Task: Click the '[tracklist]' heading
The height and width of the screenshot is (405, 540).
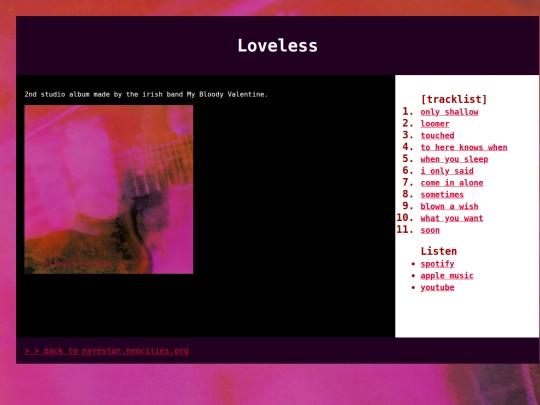Action: (454, 99)
